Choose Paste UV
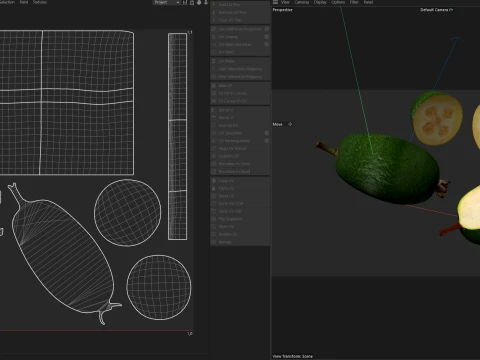The width and height of the screenshot is (480, 360). click(x=240, y=188)
